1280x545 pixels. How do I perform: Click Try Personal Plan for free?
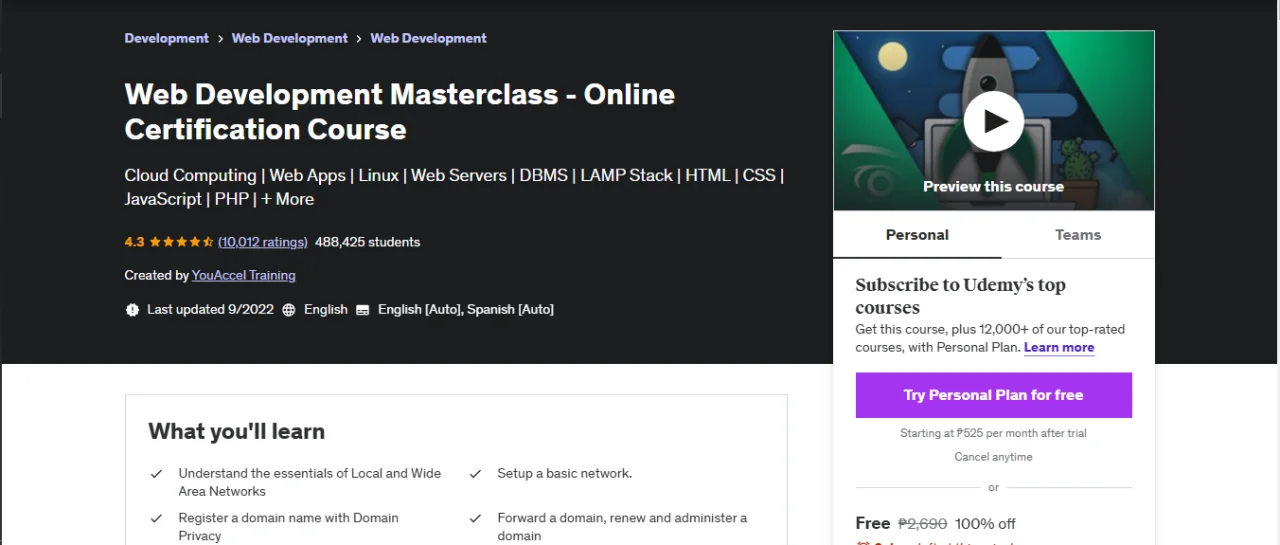pos(994,395)
